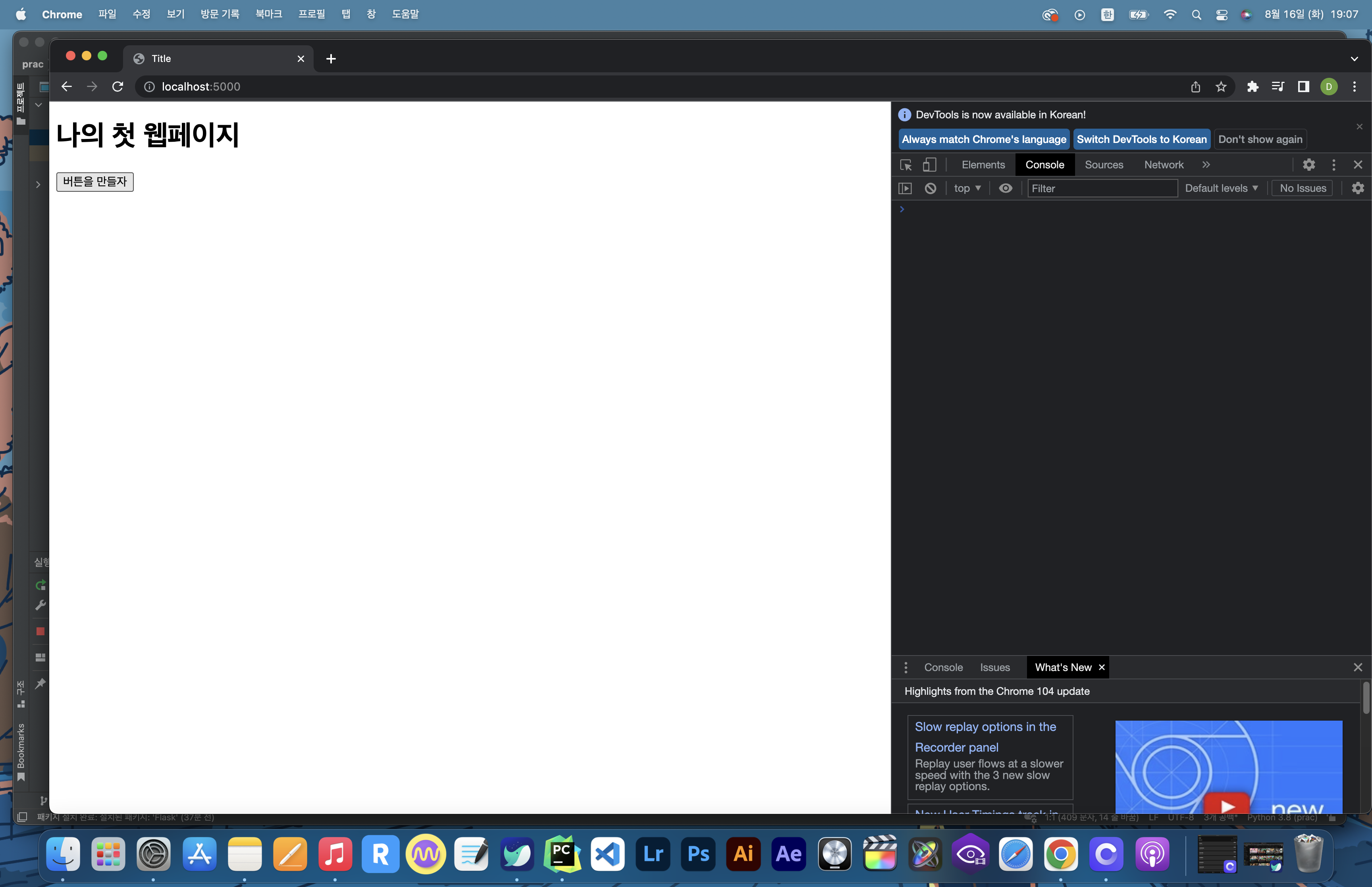This screenshot has width=1372, height=887.
Task: Open After Effects from the Dock
Action: (x=789, y=854)
